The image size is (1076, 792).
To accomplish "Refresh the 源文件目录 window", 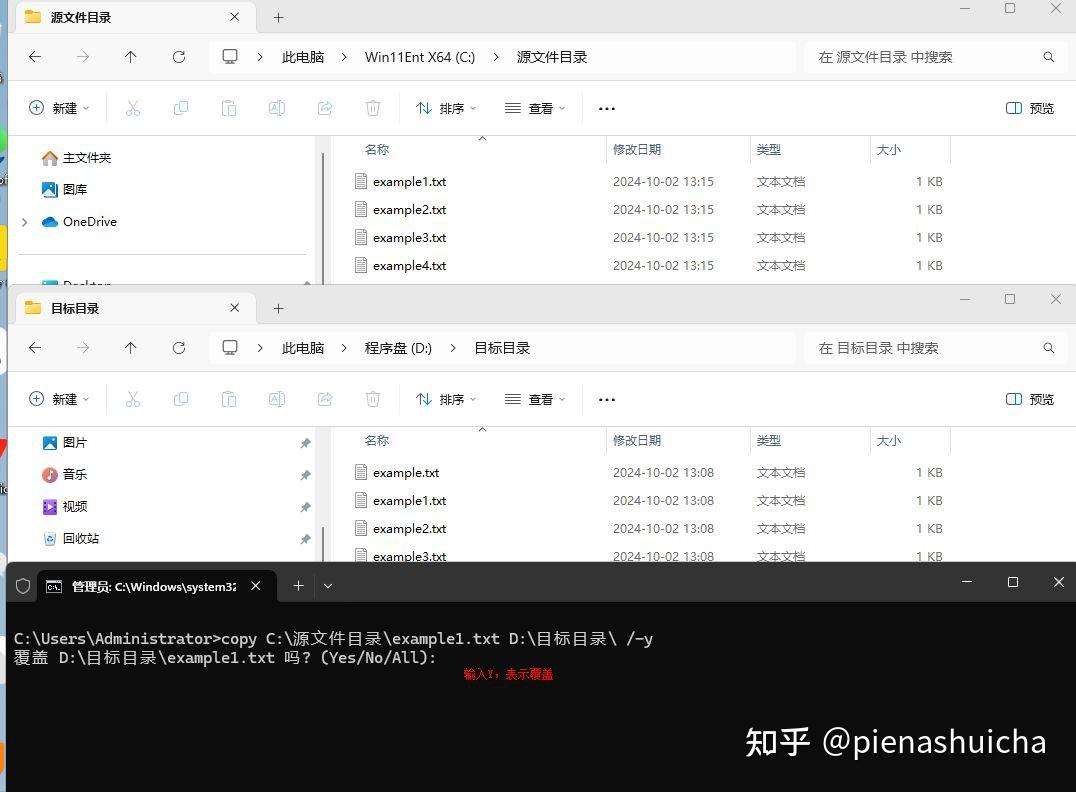I will (178, 57).
